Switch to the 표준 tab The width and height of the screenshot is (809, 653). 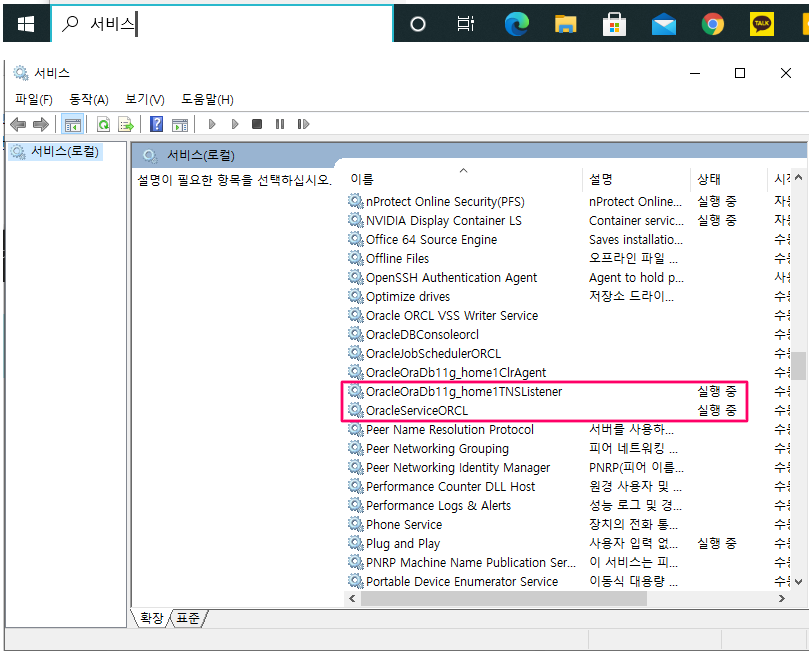[187, 618]
